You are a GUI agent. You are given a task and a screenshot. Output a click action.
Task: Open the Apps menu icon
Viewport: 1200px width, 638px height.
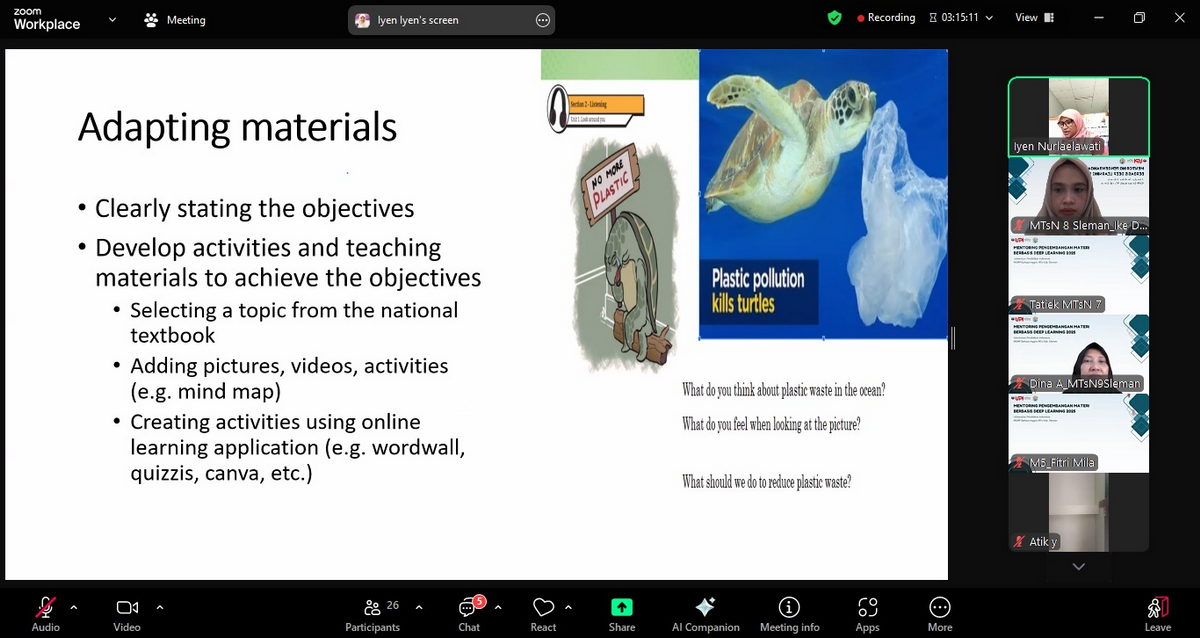tap(867, 608)
